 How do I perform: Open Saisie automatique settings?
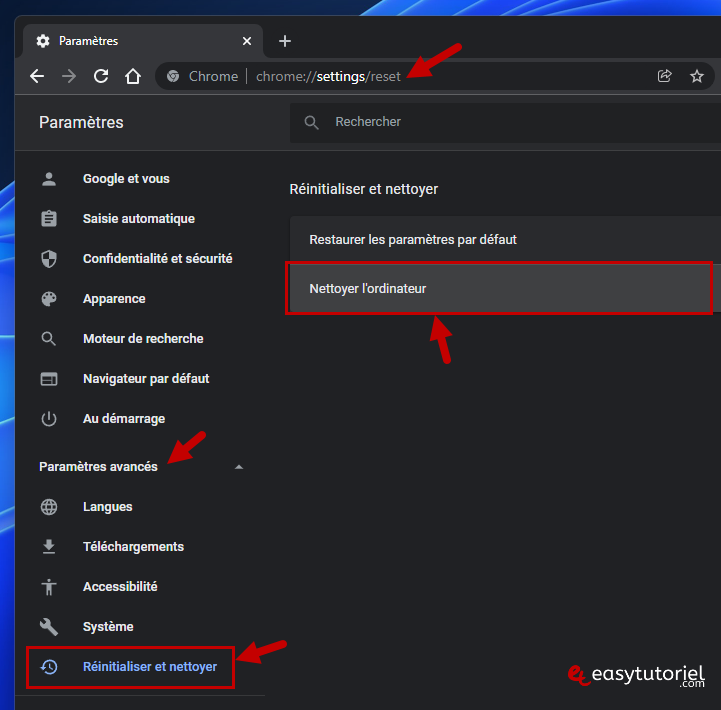(x=139, y=219)
